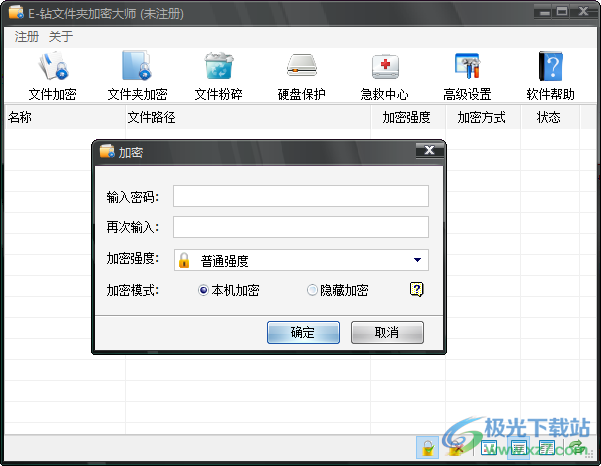Open the 文件粉碎 file shredder
This screenshot has width=601, height=466.
coord(218,76)
